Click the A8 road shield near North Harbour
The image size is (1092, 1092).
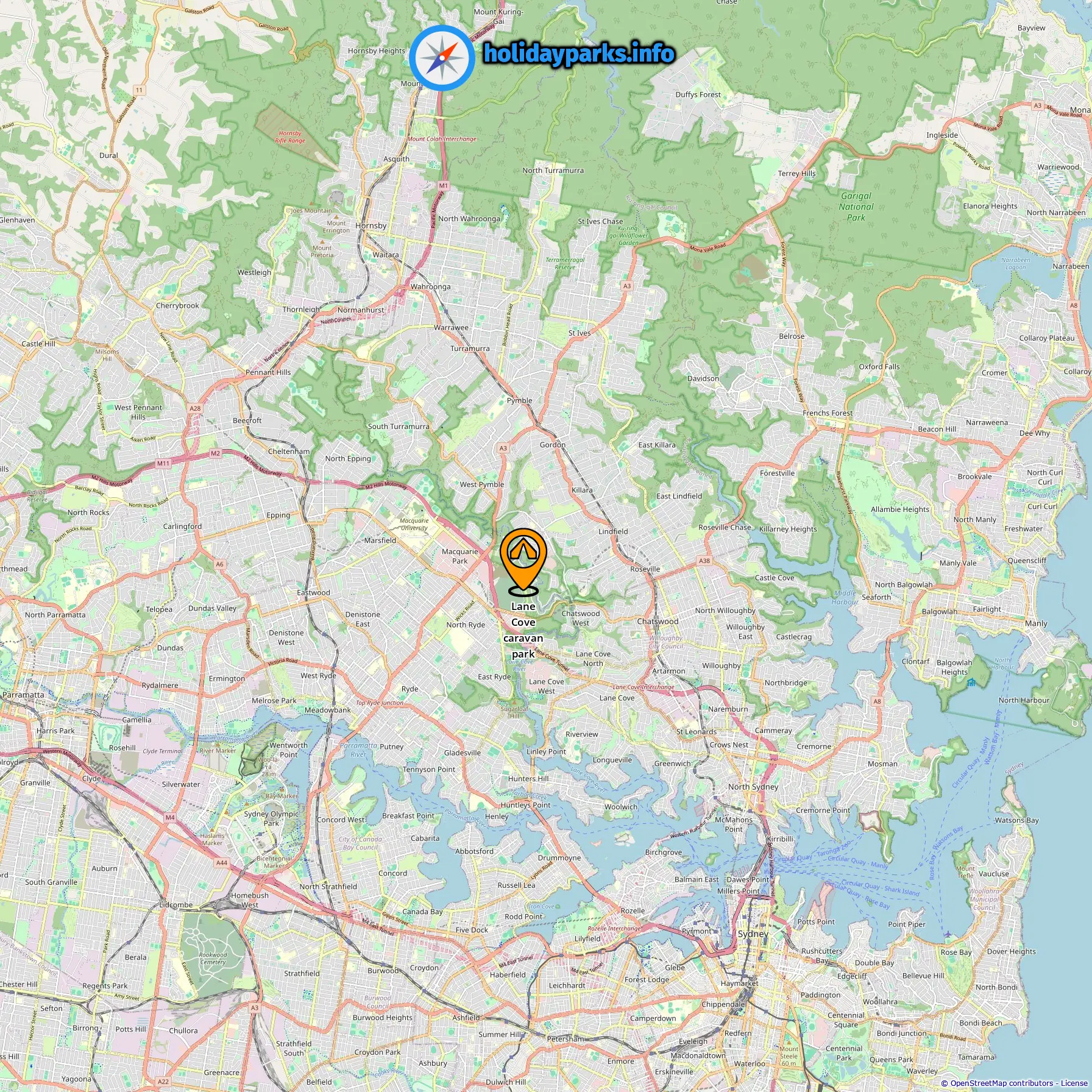pos(877,701)
